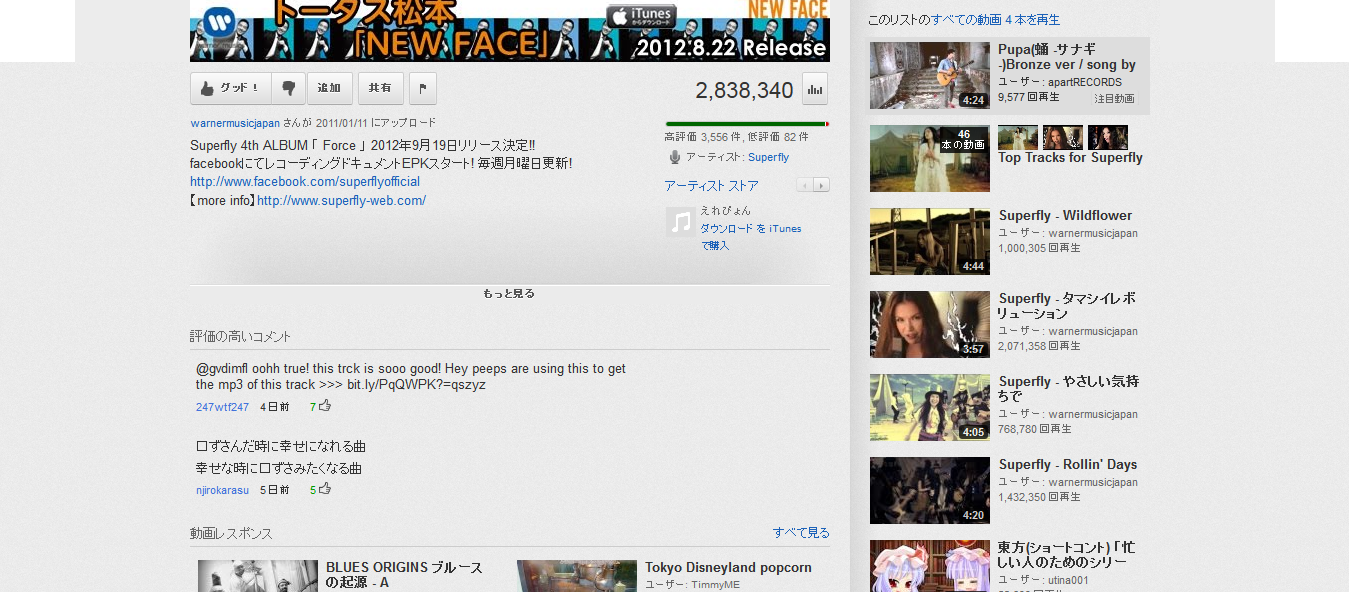Open Superfly - Rollin' Days thumbnail
Viewport: 1349px width, 592px height.
click(x=930, y=490)
